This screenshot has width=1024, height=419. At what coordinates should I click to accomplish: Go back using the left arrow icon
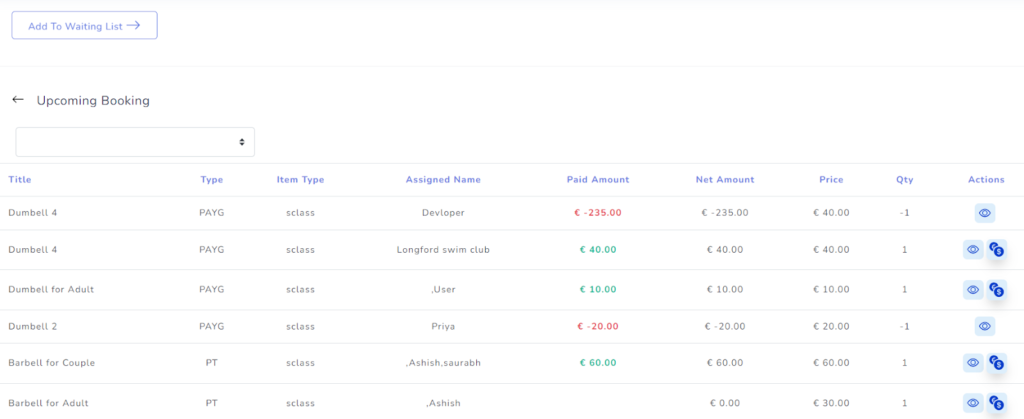tap(17, 100)
